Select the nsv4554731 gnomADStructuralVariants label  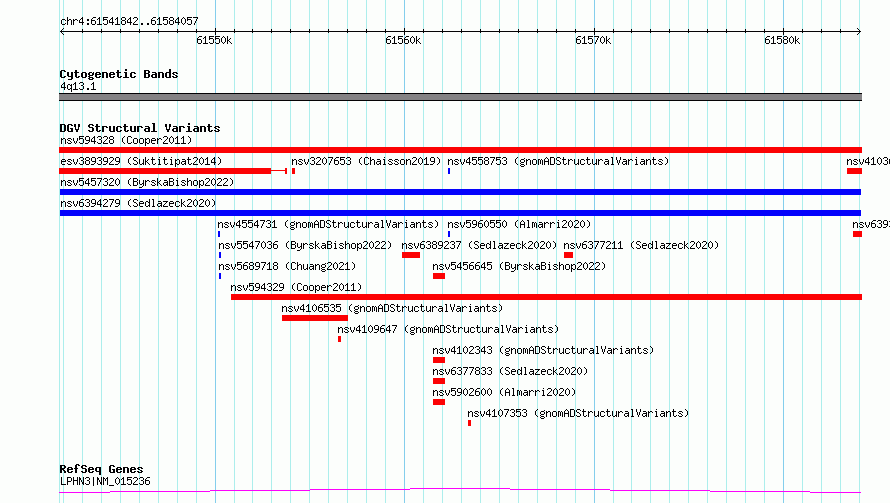point(328,224)
